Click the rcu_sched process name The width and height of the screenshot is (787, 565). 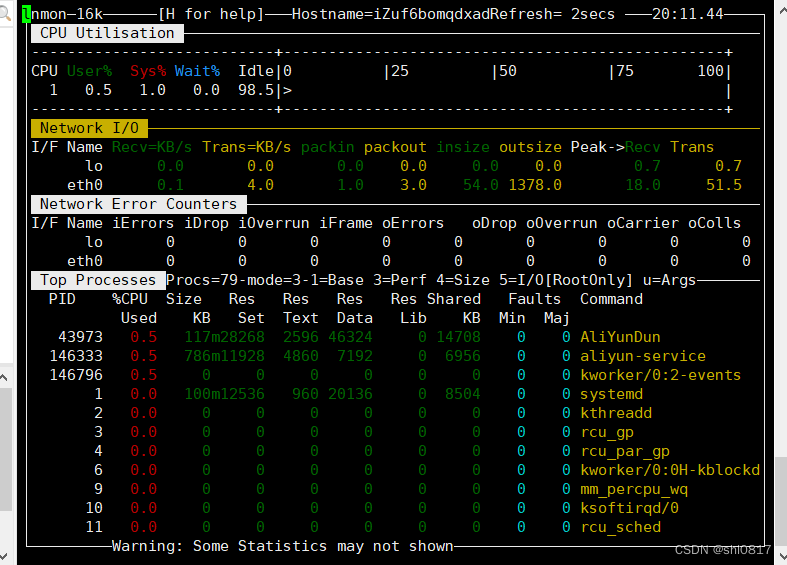pyautogui.click(x=620, y=527)
